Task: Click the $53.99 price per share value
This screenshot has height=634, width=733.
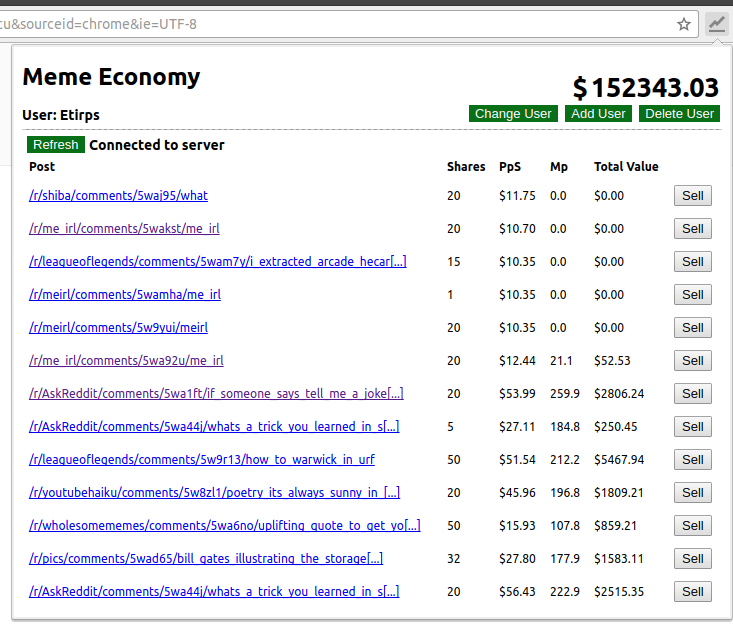Action: tap(517, 394)
